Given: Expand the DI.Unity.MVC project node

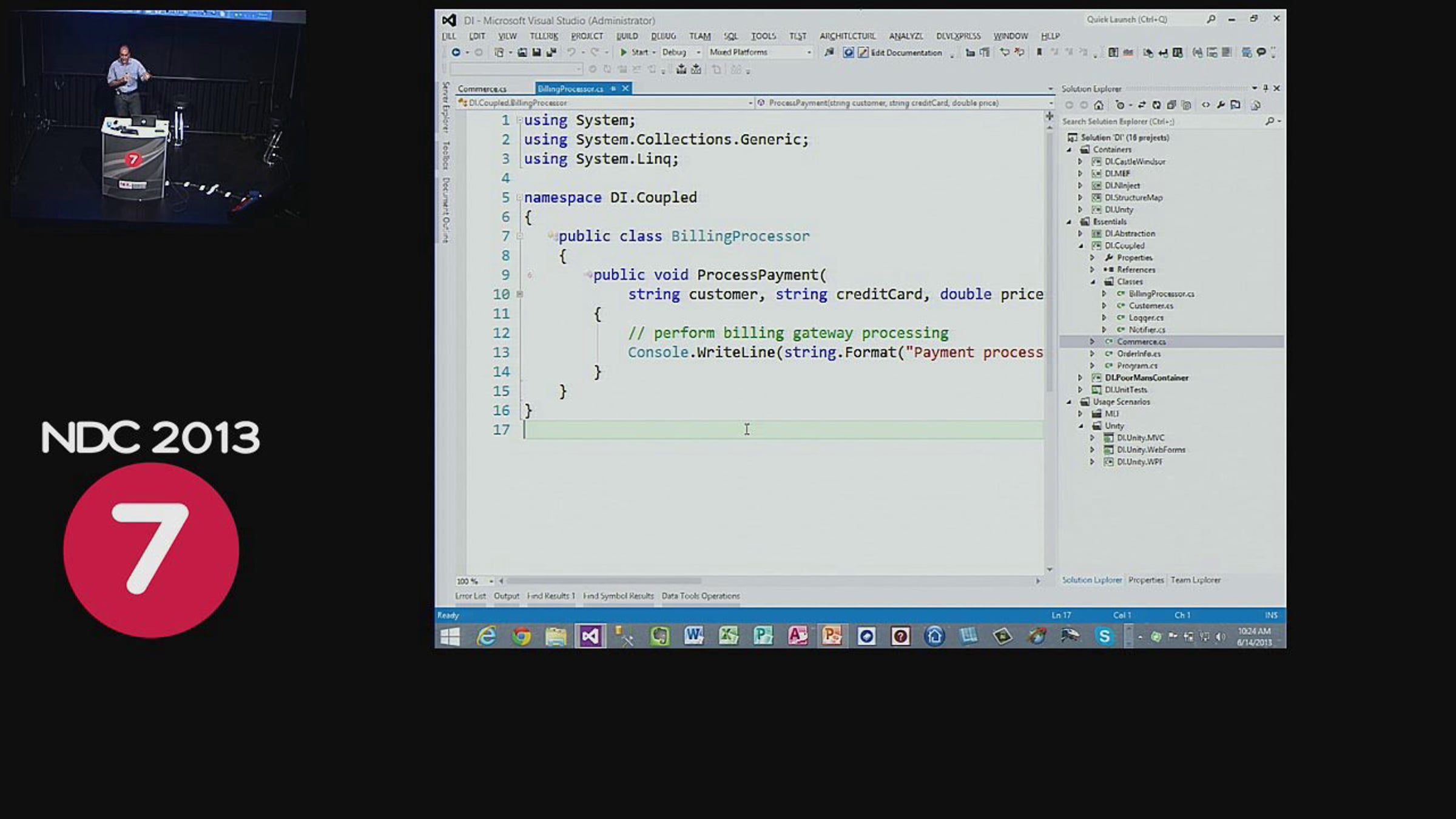Looking at the screenshot, I should pos(1093,437).
